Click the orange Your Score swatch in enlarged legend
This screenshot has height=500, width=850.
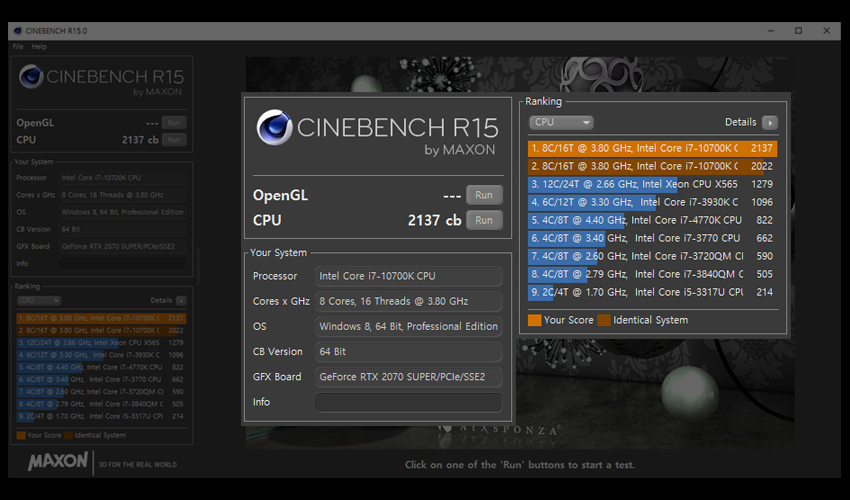pyautogui.click(x=535, y=320)
